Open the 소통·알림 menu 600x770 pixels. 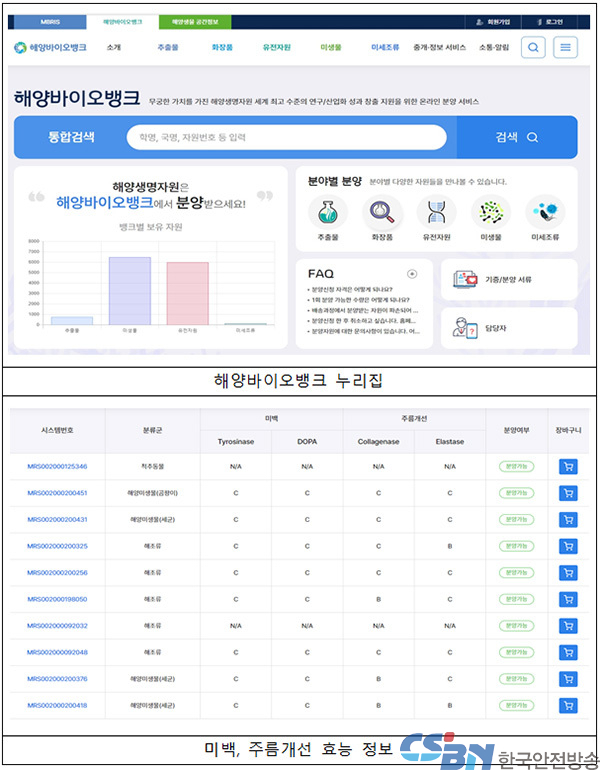(494, 48)
